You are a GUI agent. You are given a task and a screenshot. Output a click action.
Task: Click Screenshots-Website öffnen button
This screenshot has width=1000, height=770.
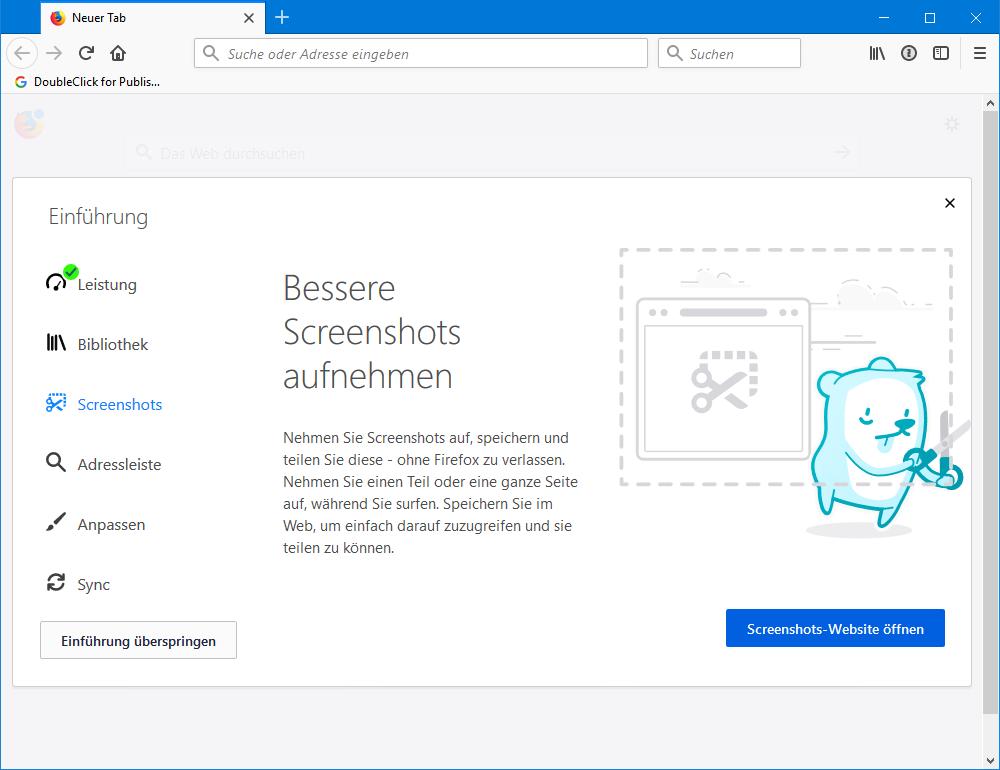point(835,628)
